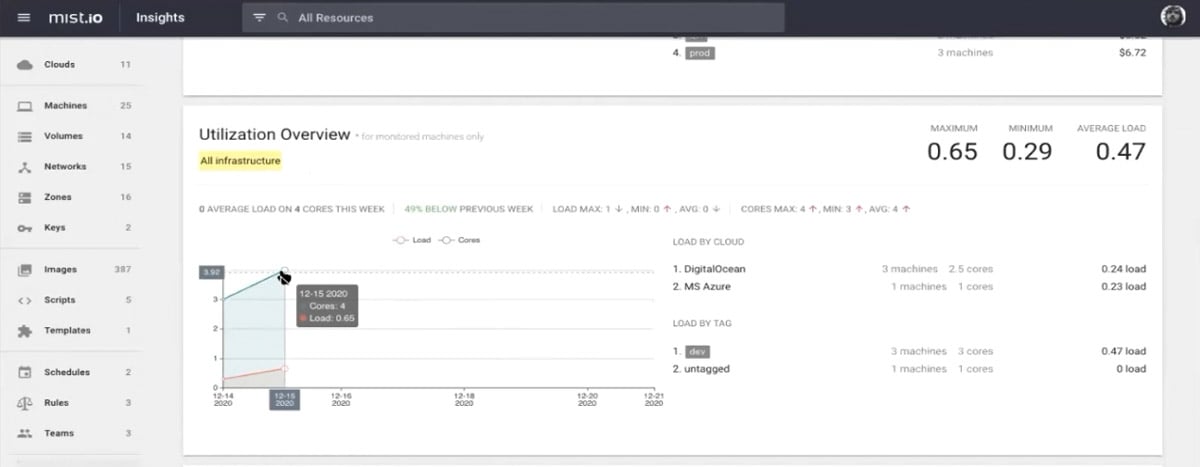Click the Insights page title
This screenshot has height=467, width=1200.
pyautogui.click(x=160, y=17)
